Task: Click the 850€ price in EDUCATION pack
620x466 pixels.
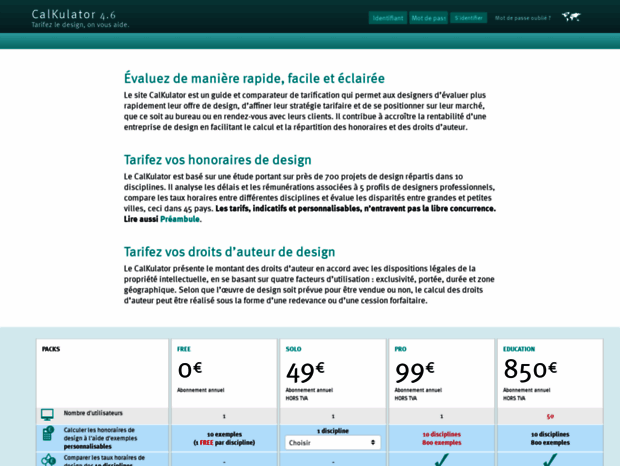Action: [x=530, y=369]
